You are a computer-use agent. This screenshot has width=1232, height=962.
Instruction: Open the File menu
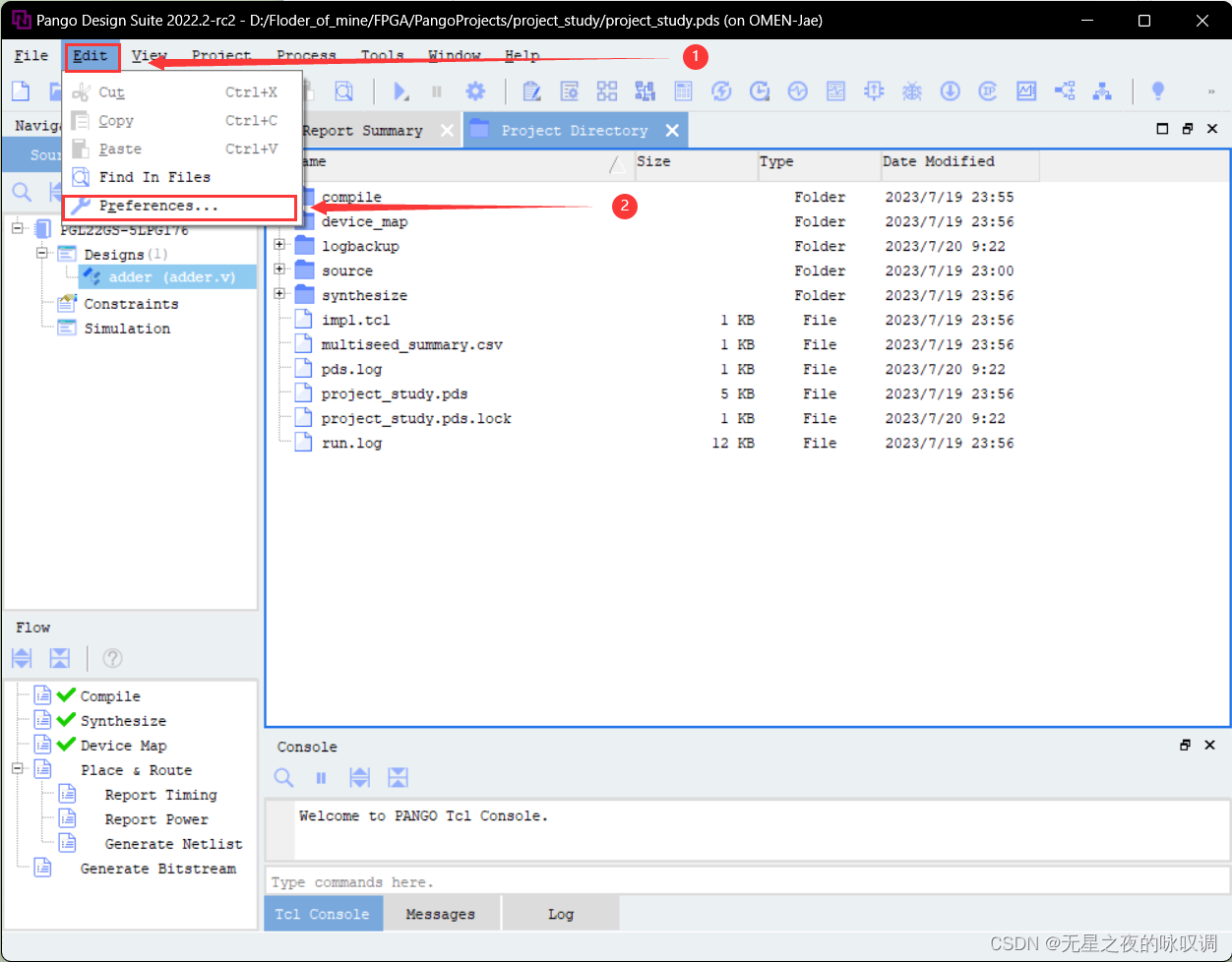(31, 56)
